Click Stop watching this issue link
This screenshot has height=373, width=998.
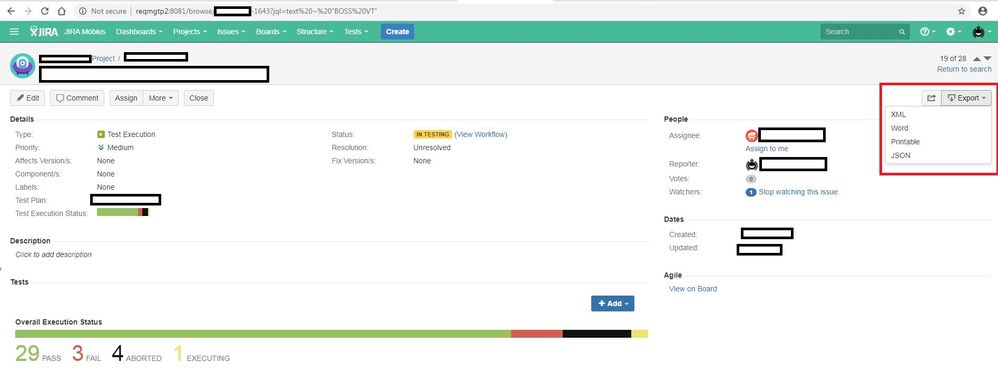[798, 192]
